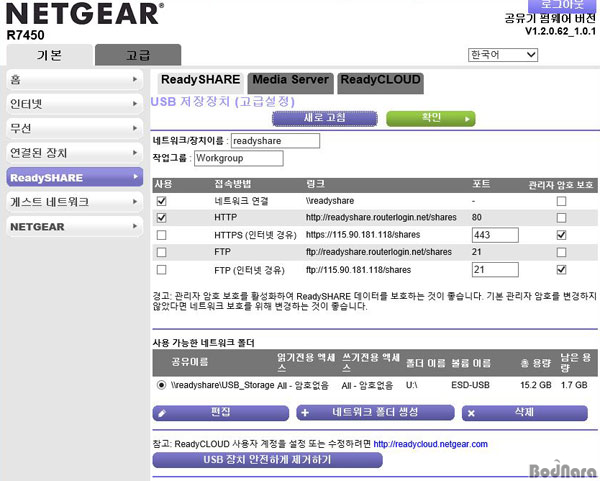600x481 pixels.
Task: Open the 한국어 language dropdown
Action: pyautogui.click(x=503, y=55)
